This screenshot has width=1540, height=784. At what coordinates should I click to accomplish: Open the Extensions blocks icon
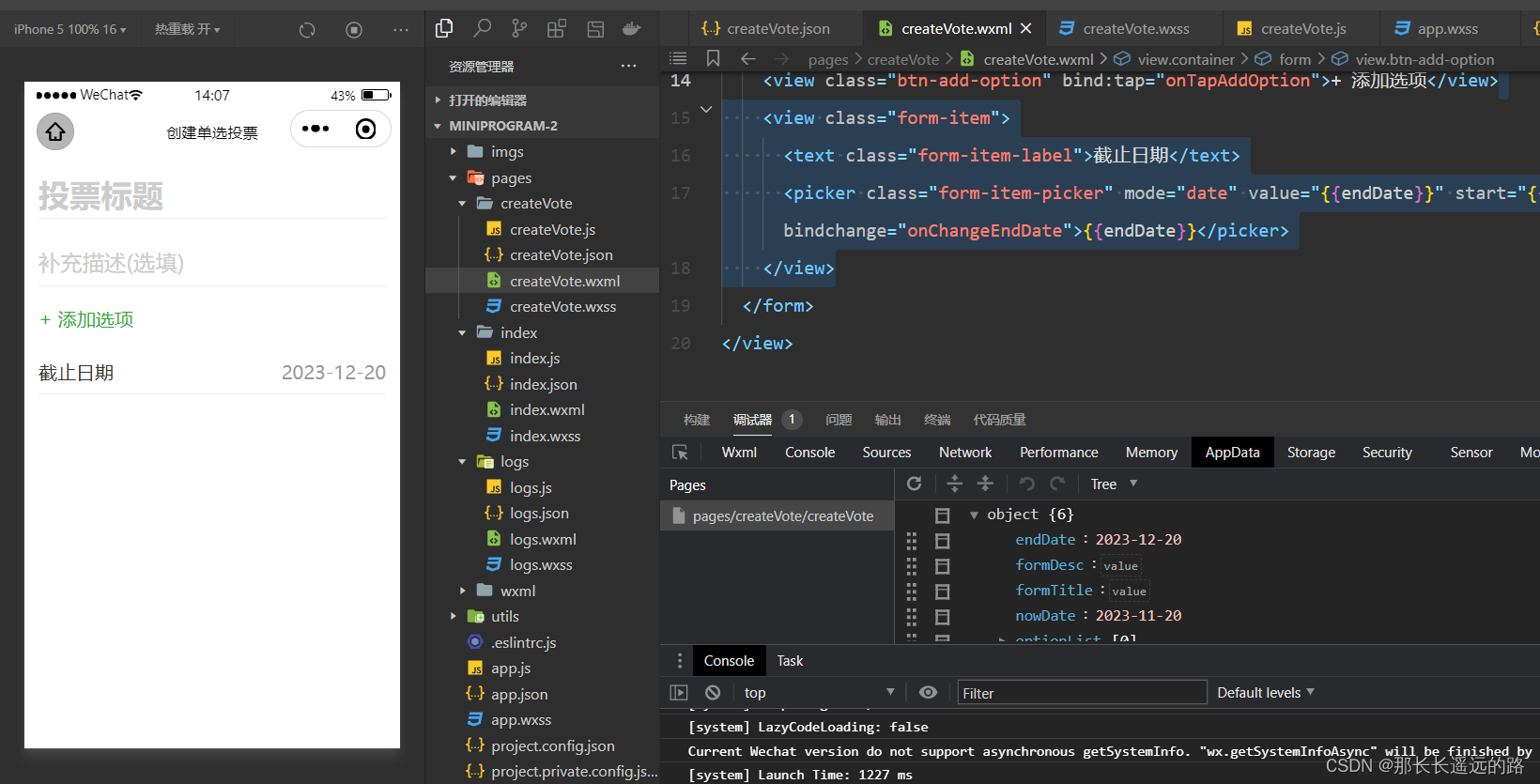click(x=557, y=28)
